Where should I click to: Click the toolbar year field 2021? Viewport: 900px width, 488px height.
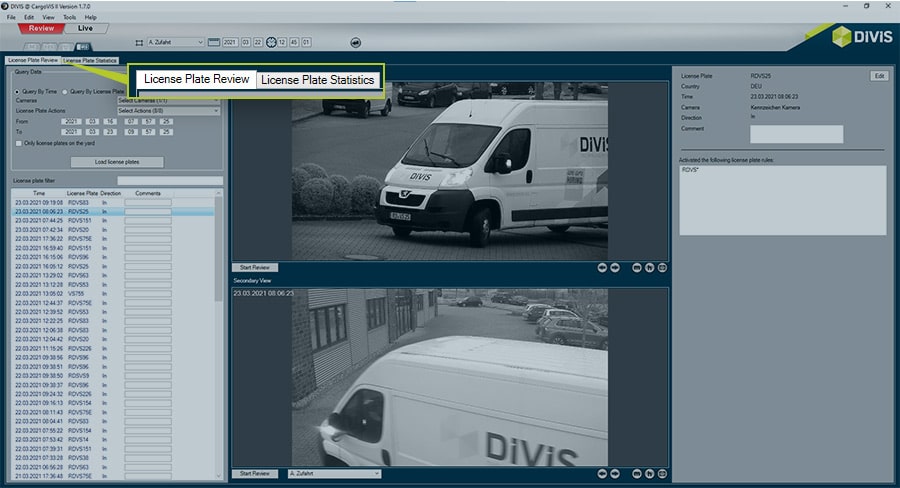(x=230, y=42)
